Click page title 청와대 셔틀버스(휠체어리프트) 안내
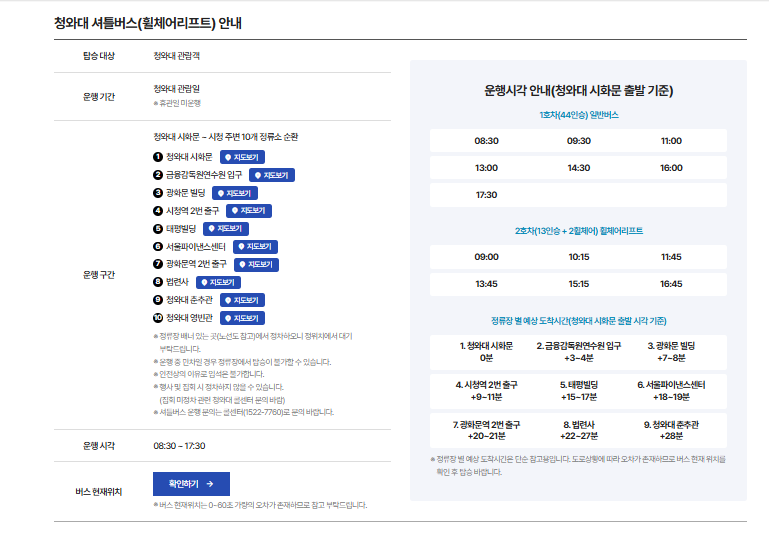Image resolution: width=769 pixels, height=536 pixels. [148, 23]
